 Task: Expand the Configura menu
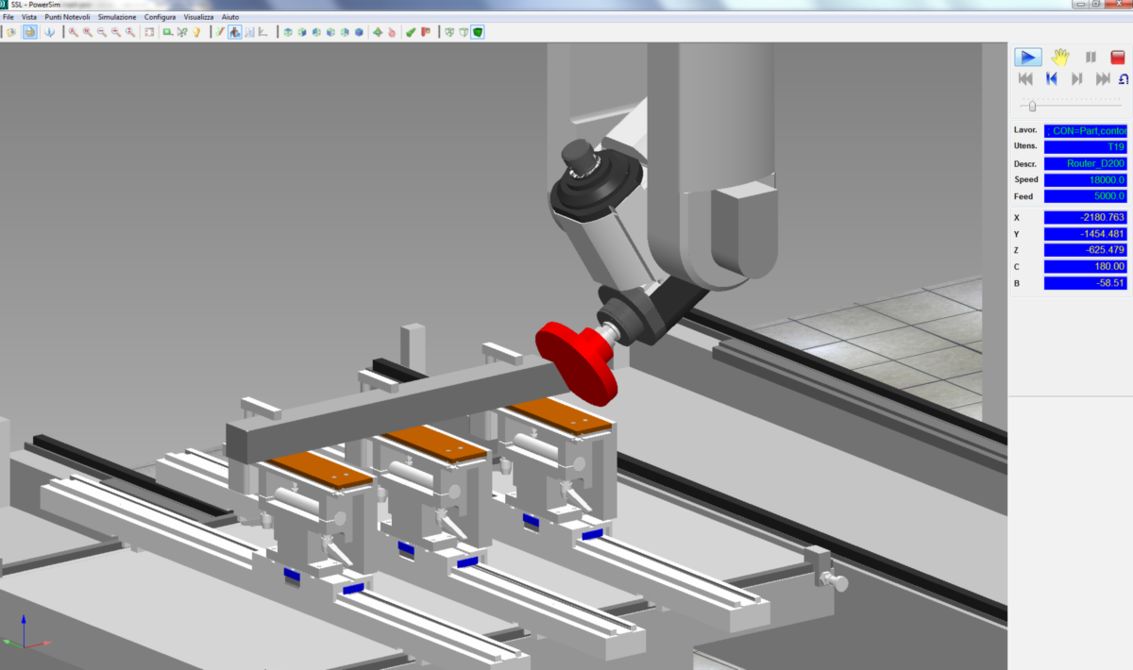160,17
